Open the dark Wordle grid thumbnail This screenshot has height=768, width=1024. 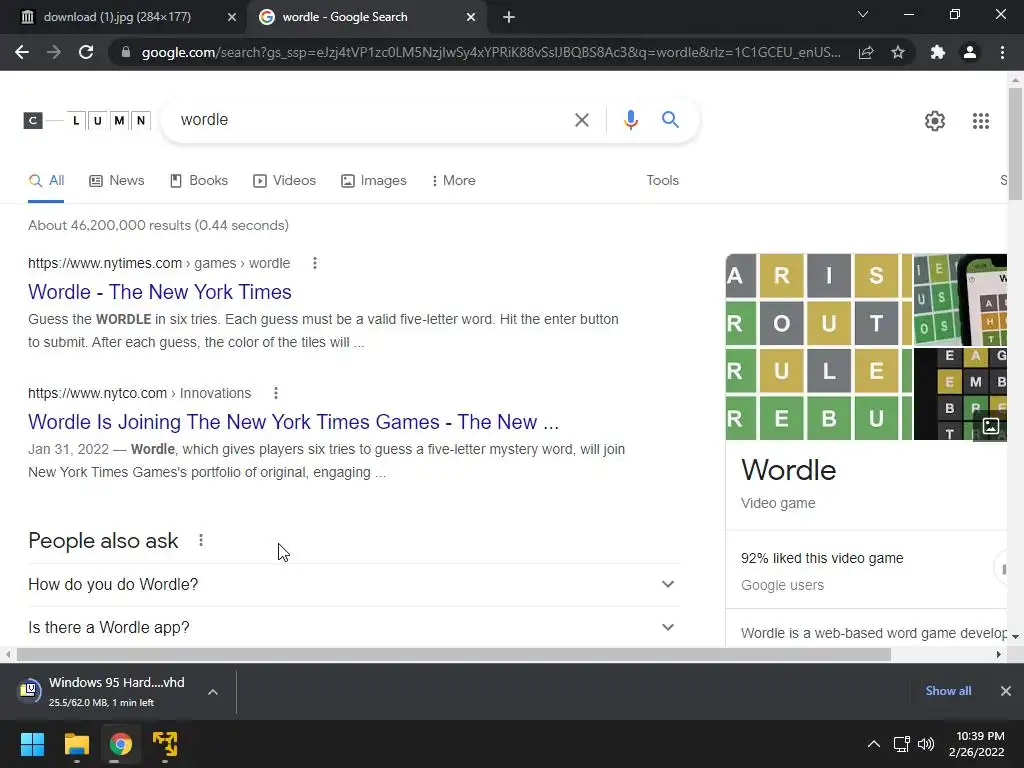960,394
